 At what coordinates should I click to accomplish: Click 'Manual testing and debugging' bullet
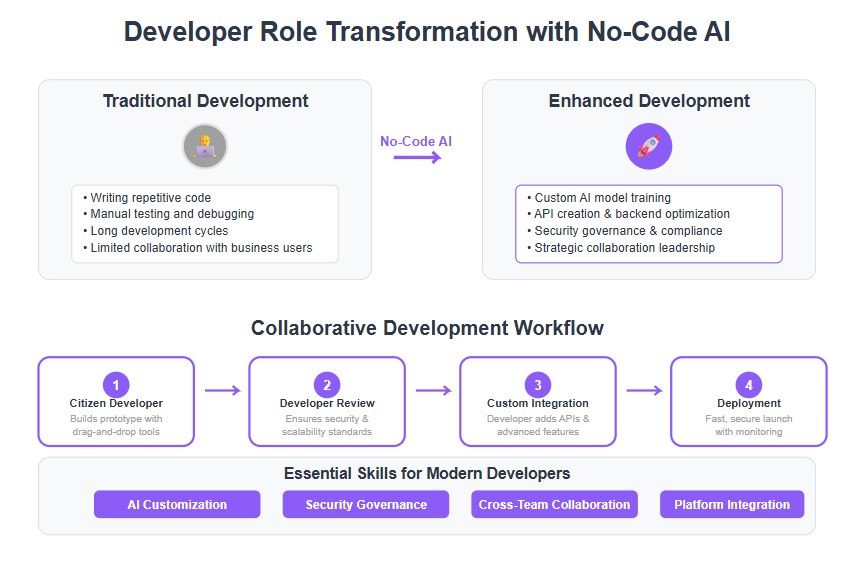pyautogui.click(x=168, y=214)
